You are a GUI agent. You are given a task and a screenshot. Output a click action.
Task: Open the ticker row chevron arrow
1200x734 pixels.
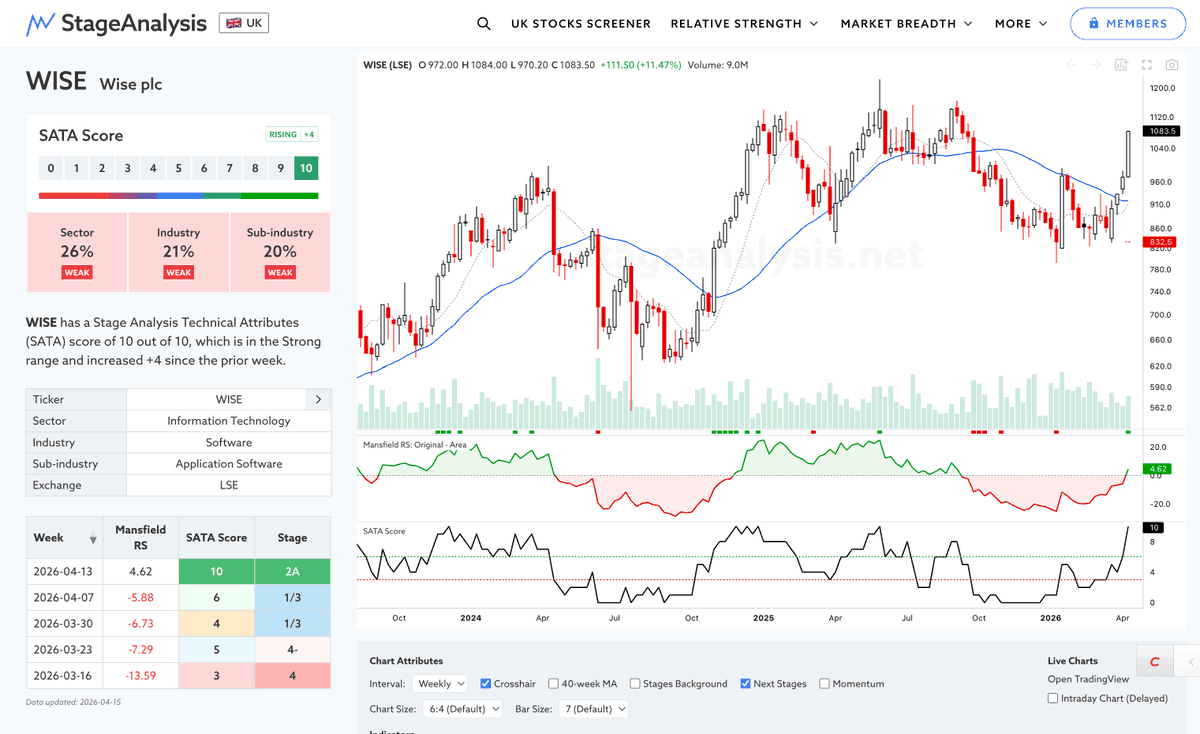coord(318,399)
